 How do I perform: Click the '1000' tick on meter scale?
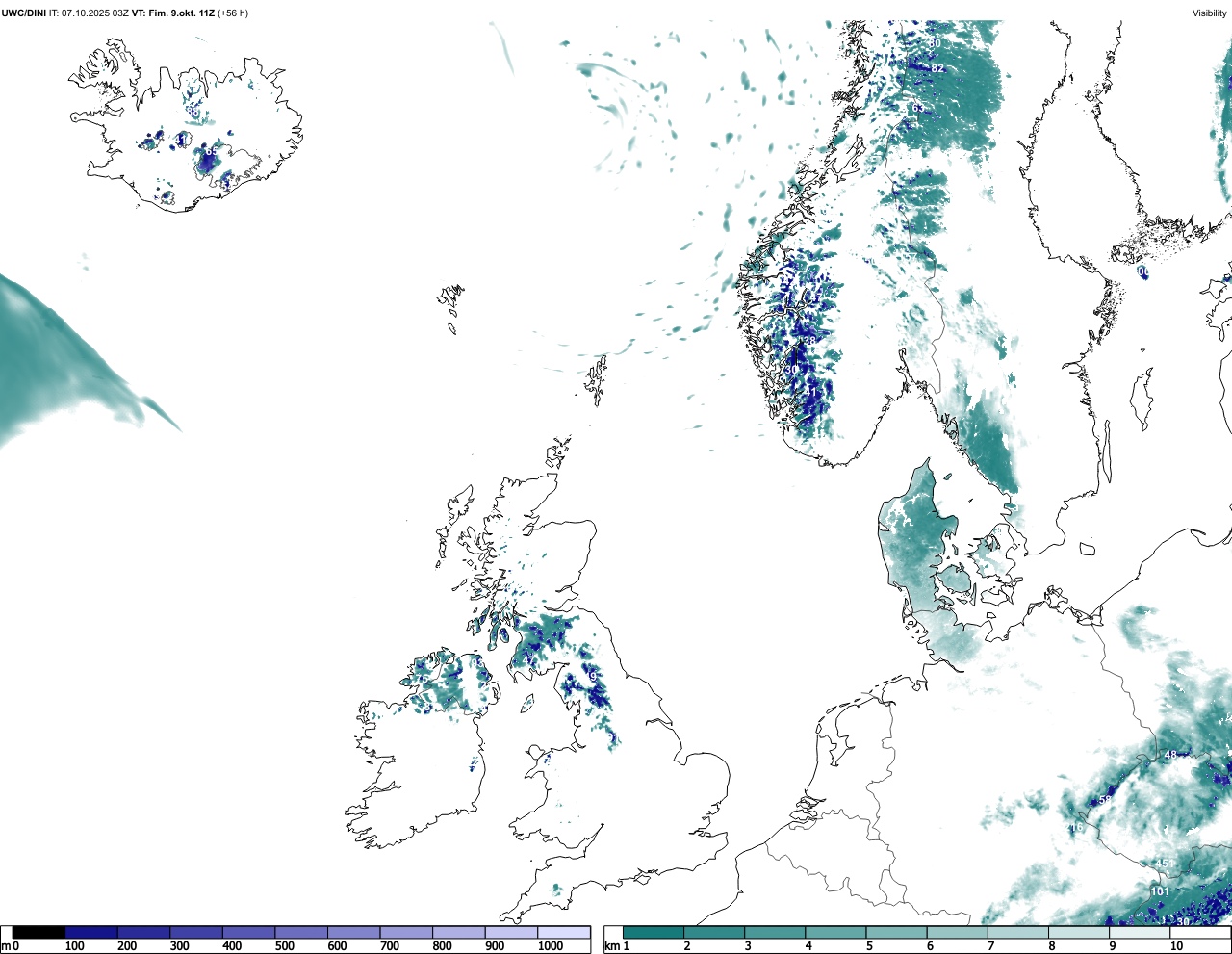pyautogui.click(x=551, y=946)
